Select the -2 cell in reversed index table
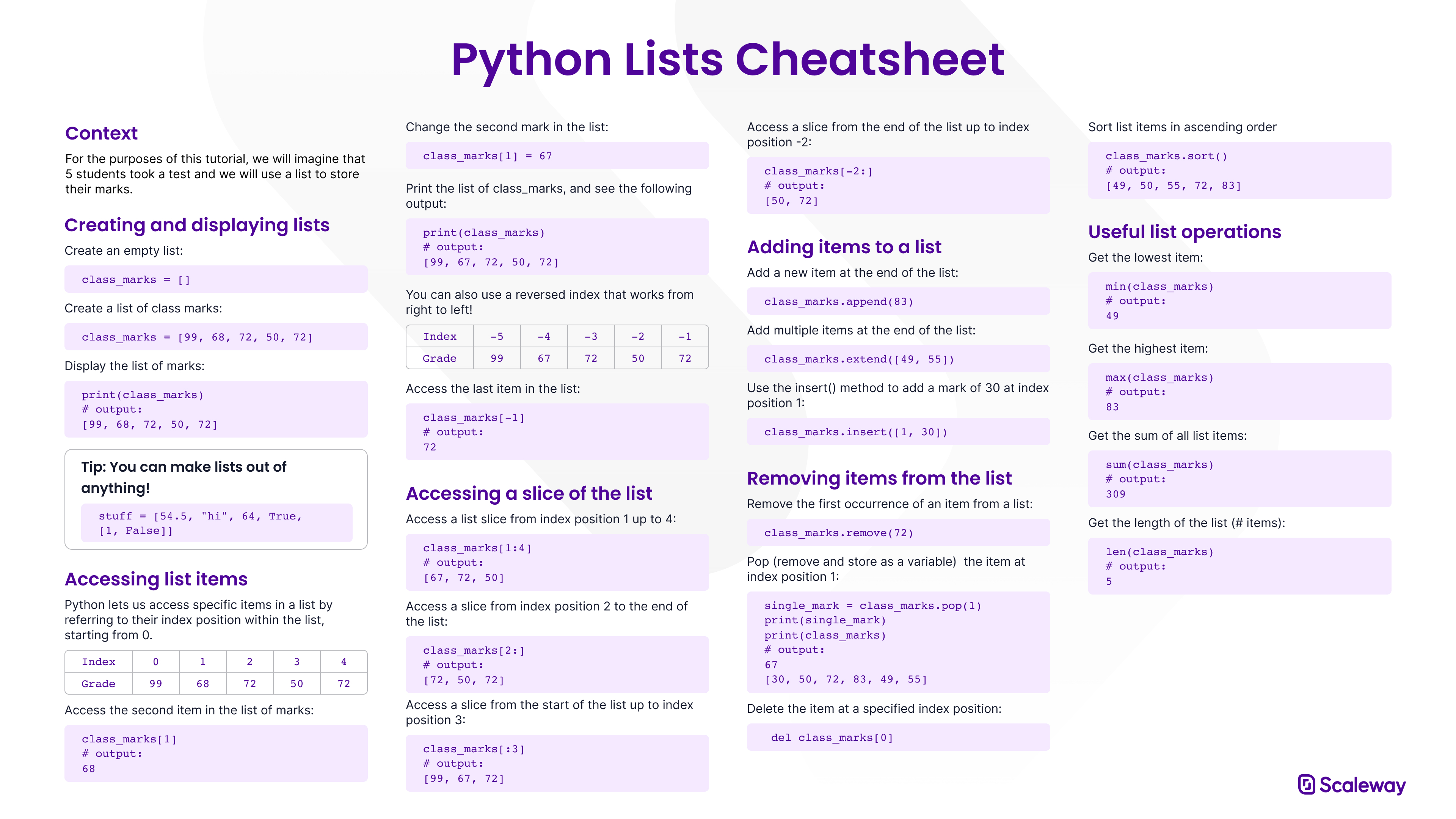The image size is (1456, 819). (x=638, y=336)
